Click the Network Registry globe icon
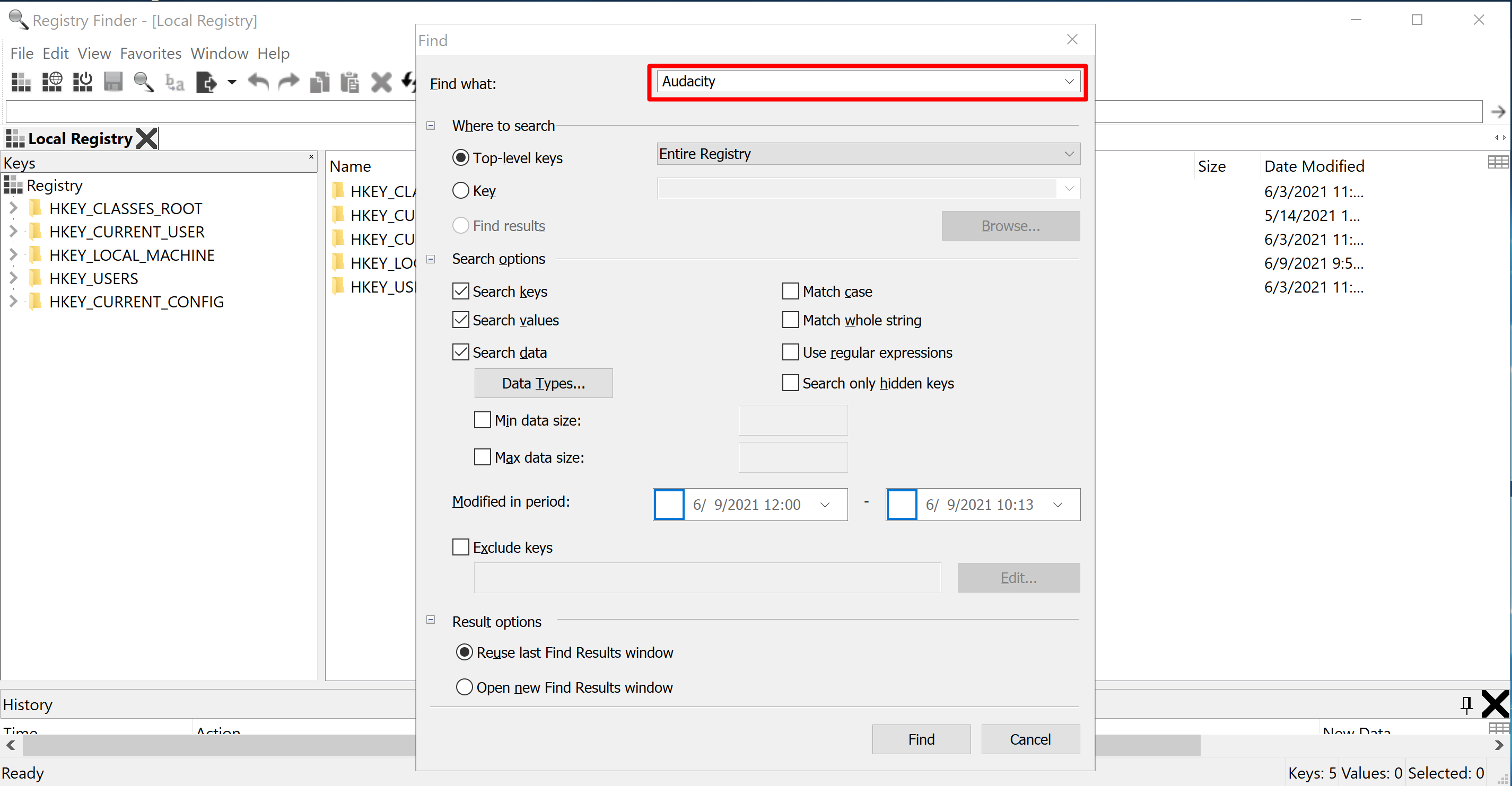 [51, 82]
